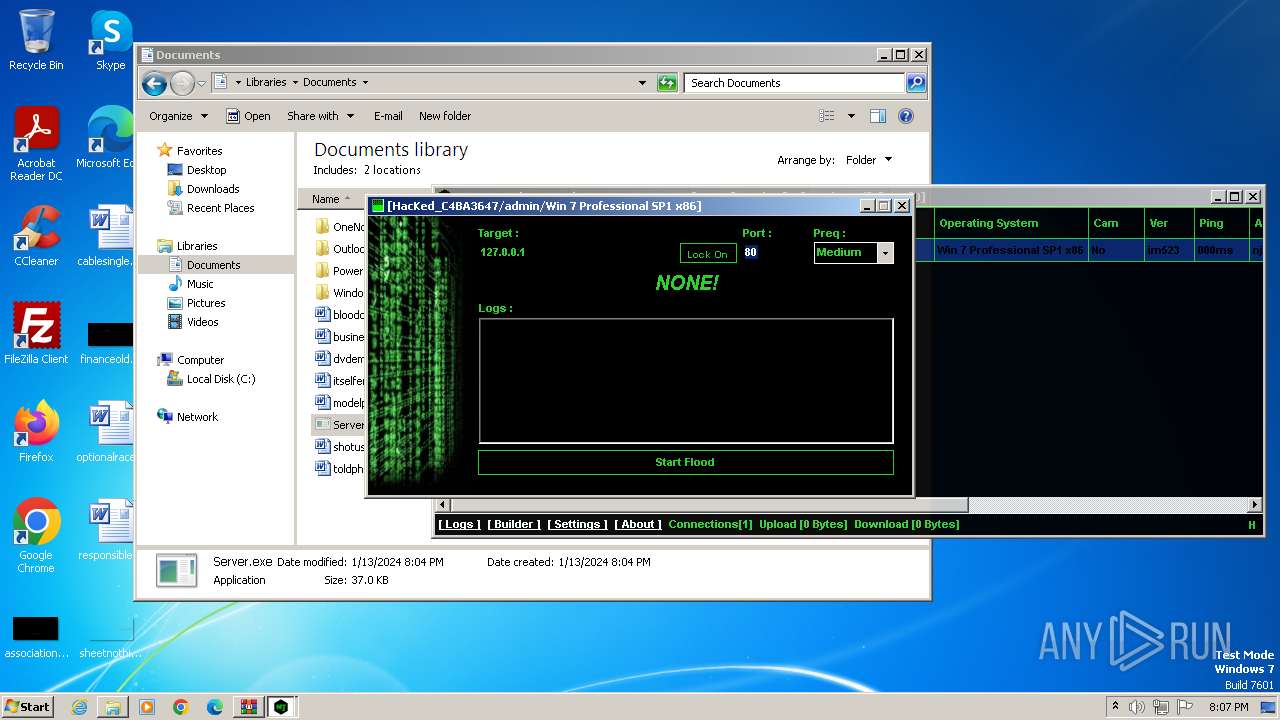Click the Port field showing 80
The width and height of the screenshot is (1280, 720).
[751, 252]
